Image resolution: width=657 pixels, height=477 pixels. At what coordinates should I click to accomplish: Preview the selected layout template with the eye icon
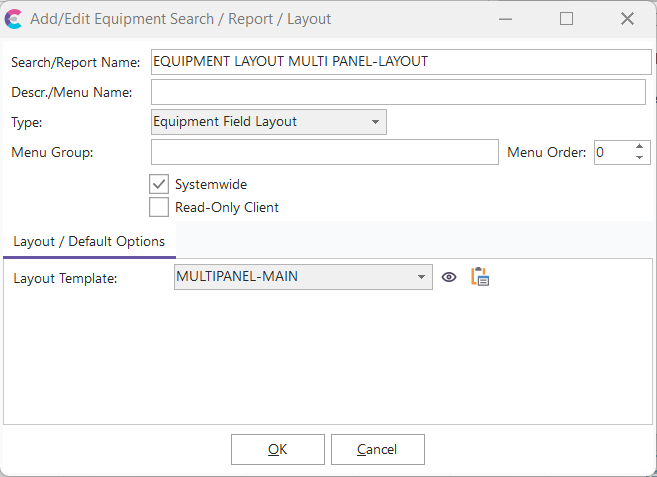pos(449,277)
